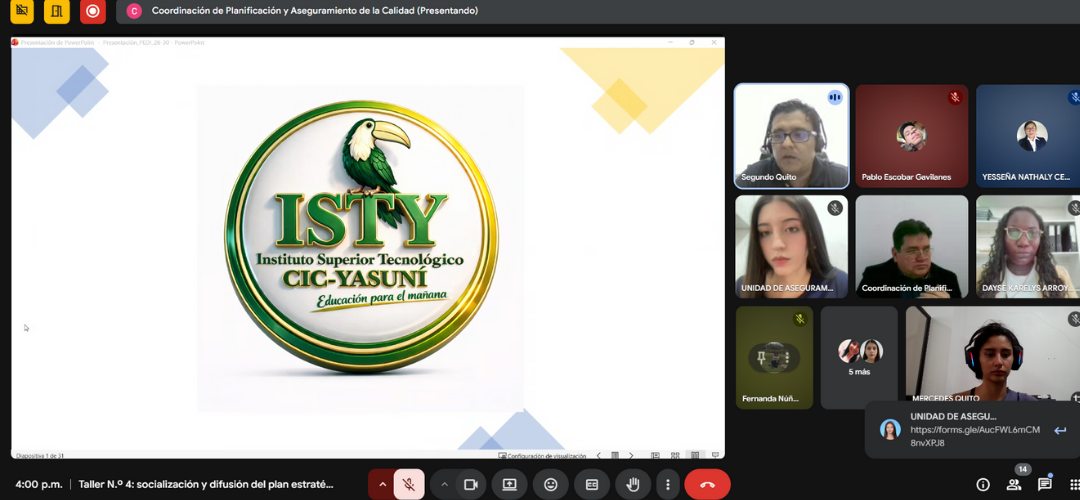This screenshot has height=500, width=1080.
Task: Expand audio settings arrow beside microphone
Action: (381, 484)
